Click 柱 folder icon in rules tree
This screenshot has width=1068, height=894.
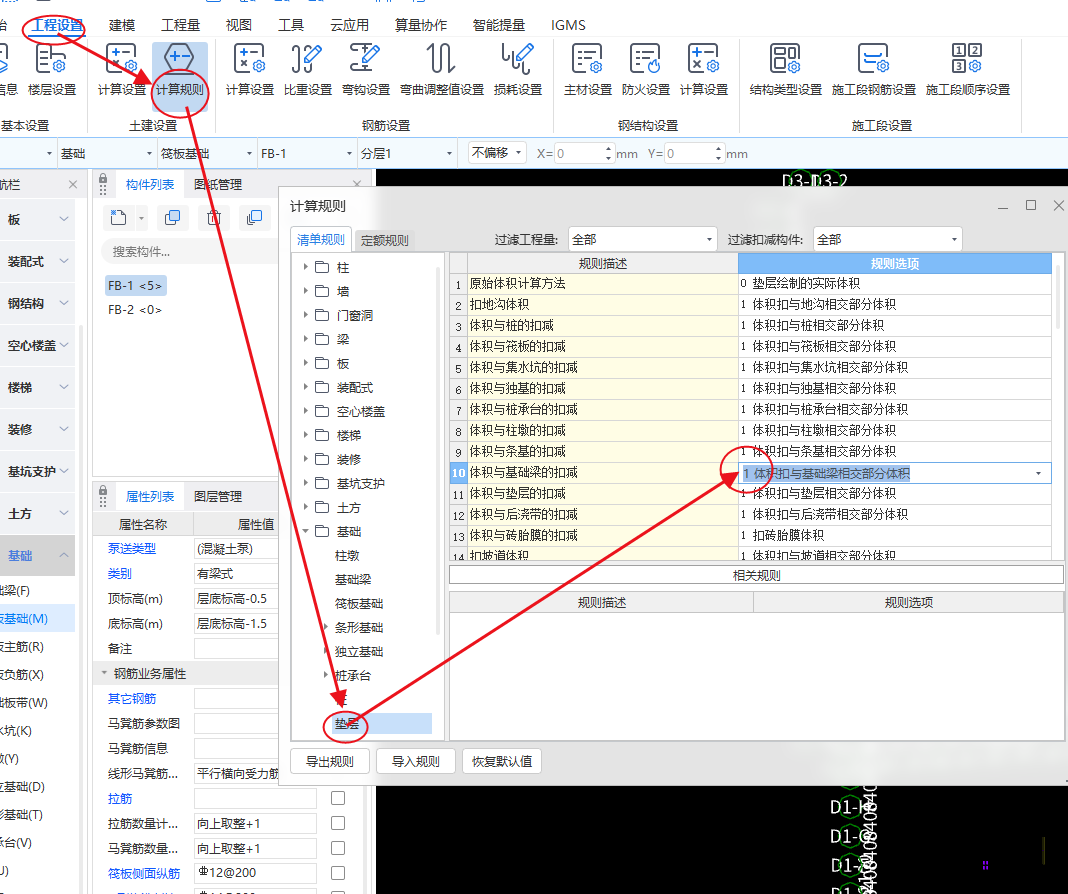[x=322, y=267]
